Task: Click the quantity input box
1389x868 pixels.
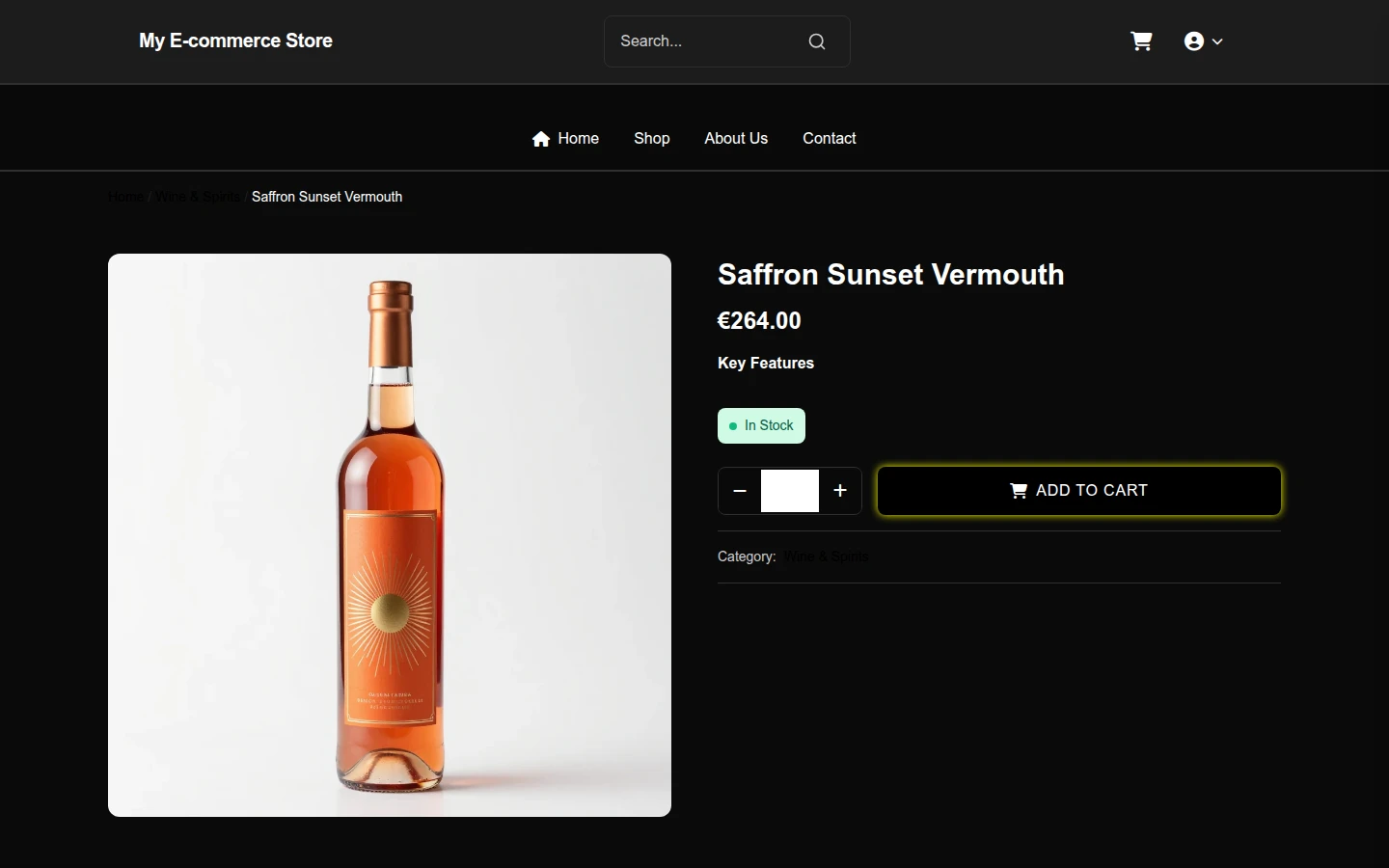Action: (x=790, y=491)
